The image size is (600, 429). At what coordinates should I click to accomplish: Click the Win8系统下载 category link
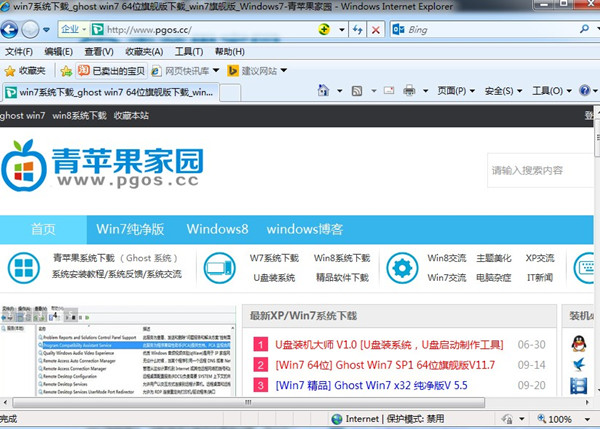pos(342,258)
